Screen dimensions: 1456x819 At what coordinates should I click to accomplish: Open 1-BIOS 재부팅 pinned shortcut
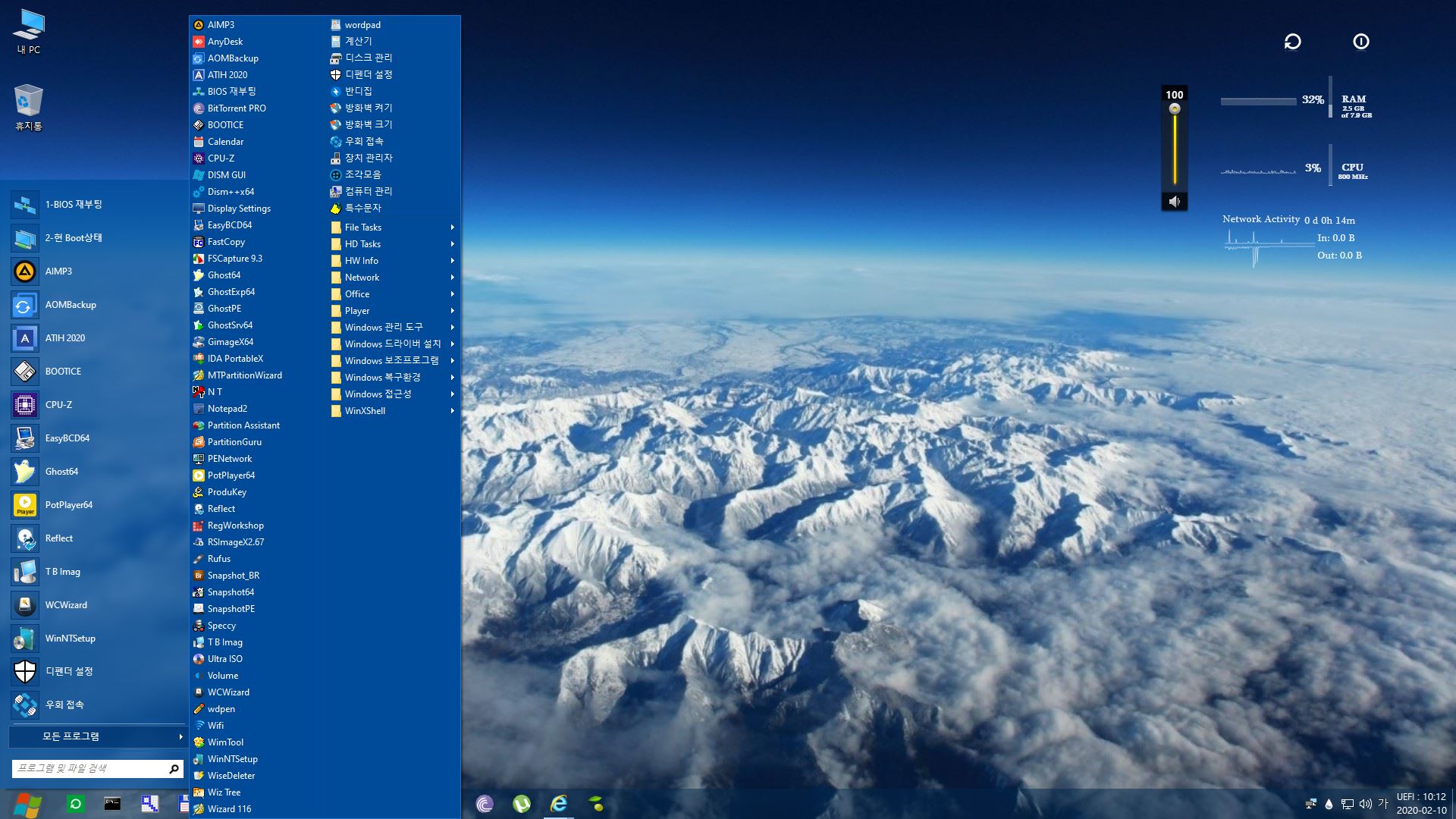point(97,204)
